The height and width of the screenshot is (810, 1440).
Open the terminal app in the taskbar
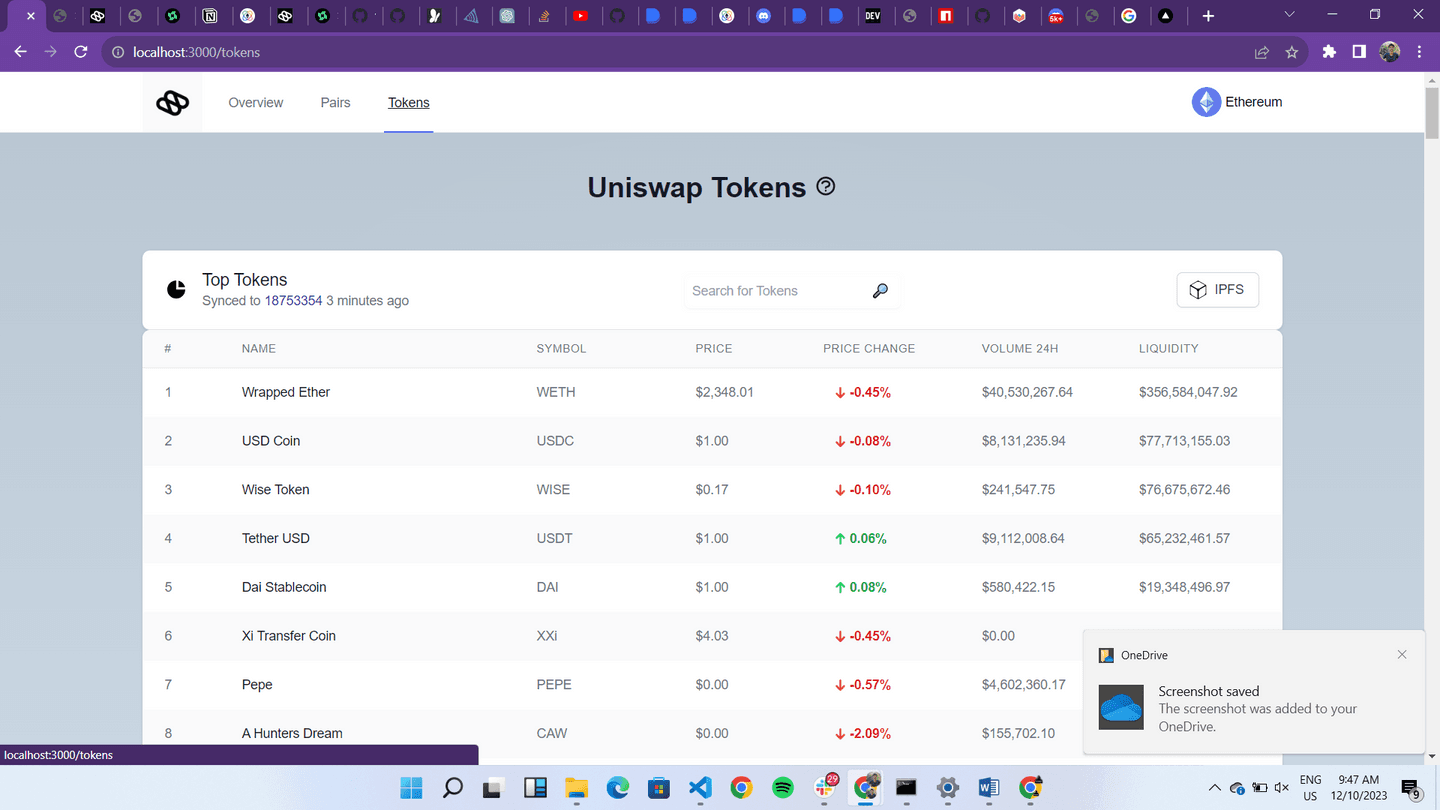click(x=906, y=788)
